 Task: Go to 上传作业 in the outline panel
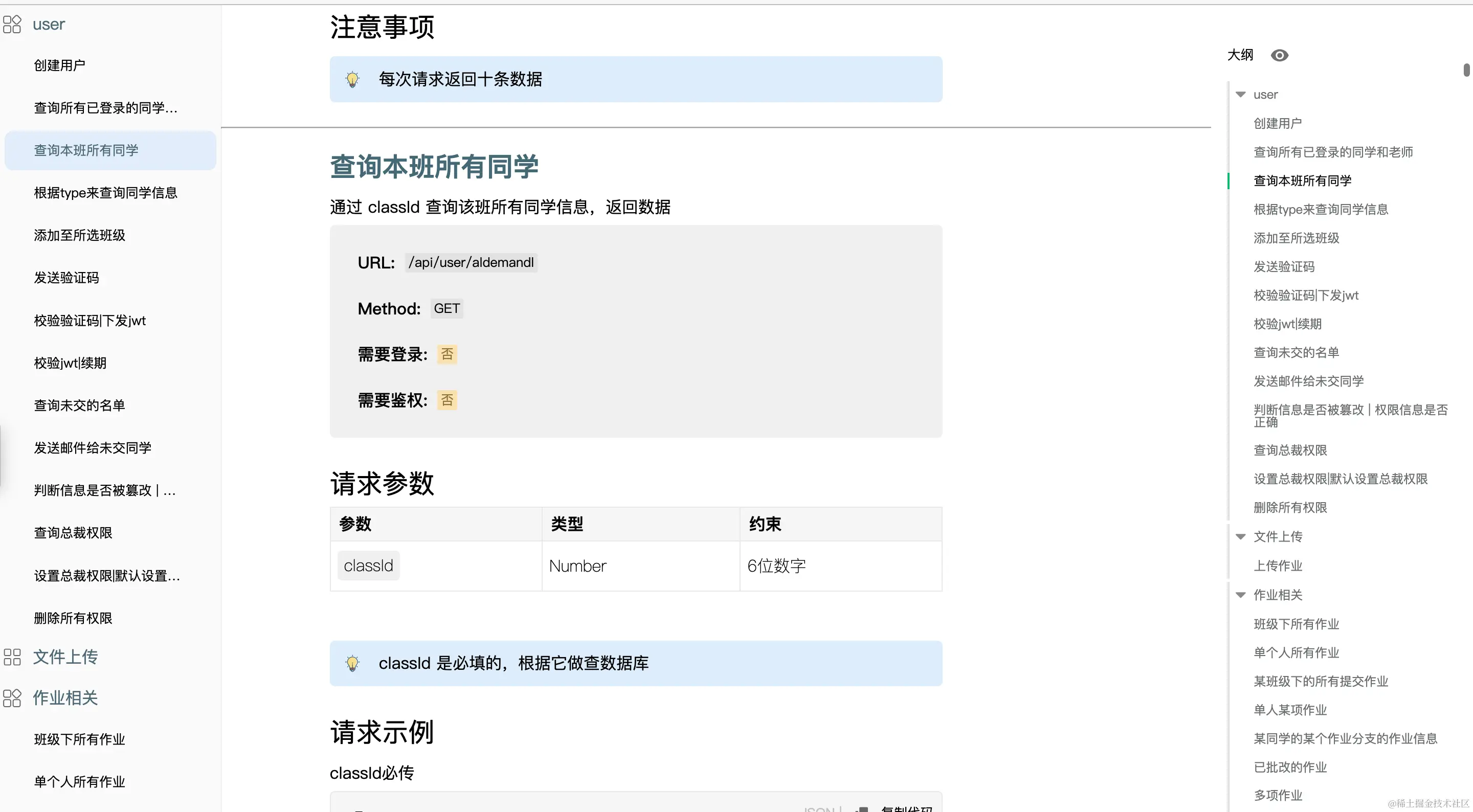pyautogui.click(x=1278, y=566)
